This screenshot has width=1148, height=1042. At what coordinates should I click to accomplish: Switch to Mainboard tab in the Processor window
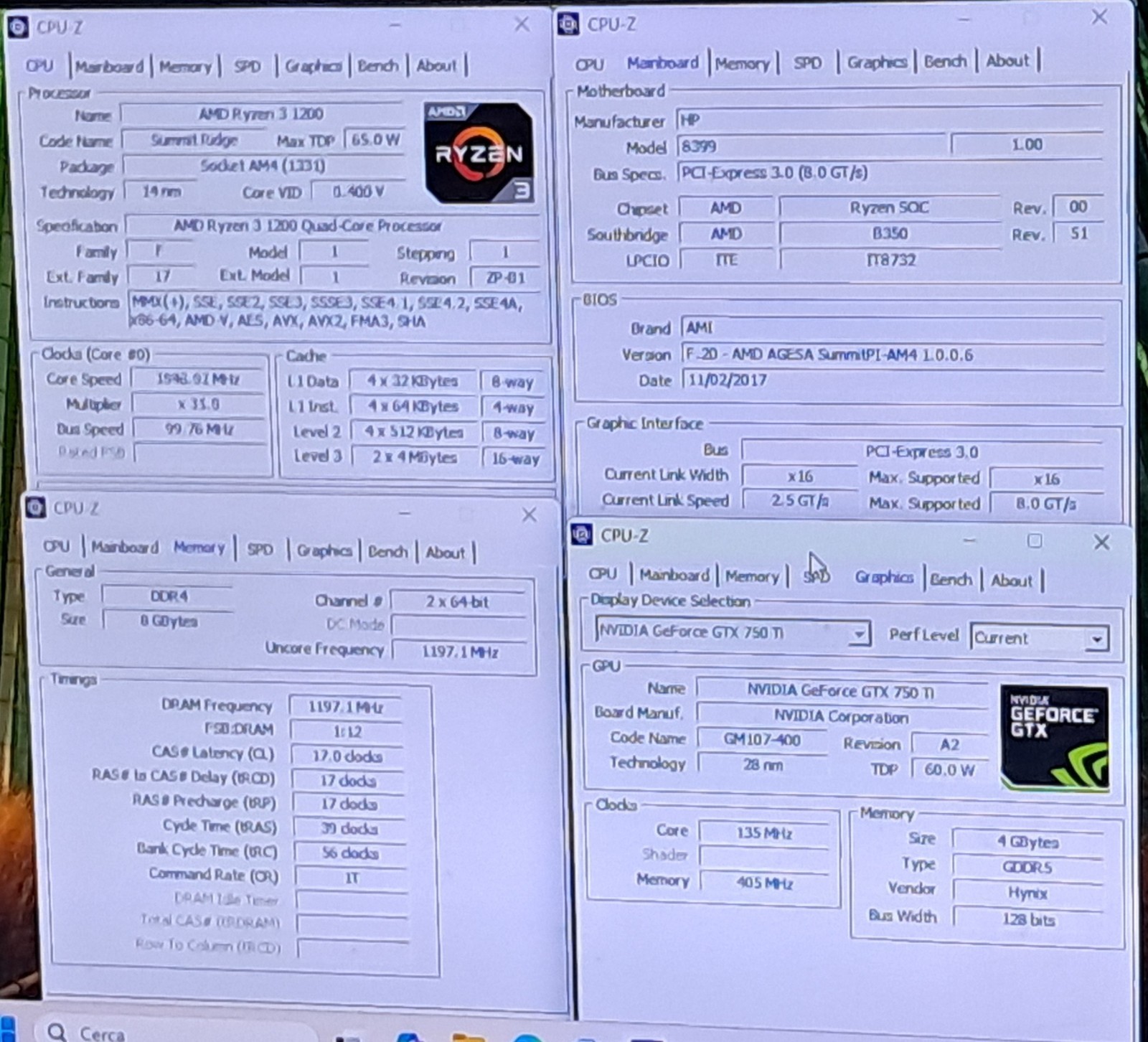110,67
